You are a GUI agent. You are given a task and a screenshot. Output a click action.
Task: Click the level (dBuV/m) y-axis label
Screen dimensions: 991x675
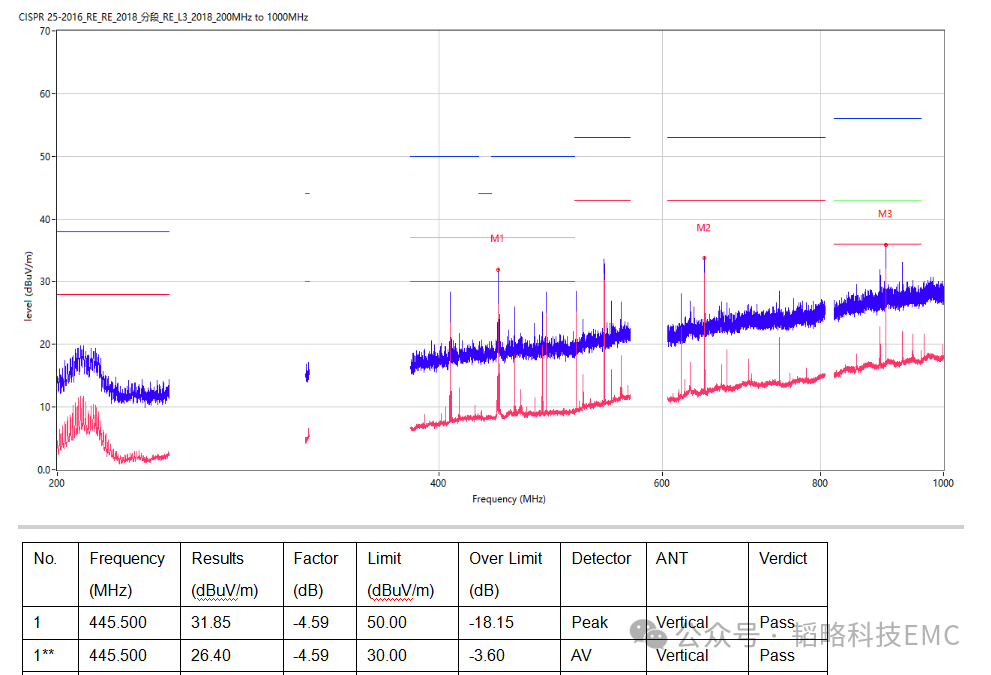pyautogui.click(x=29, y=286)
